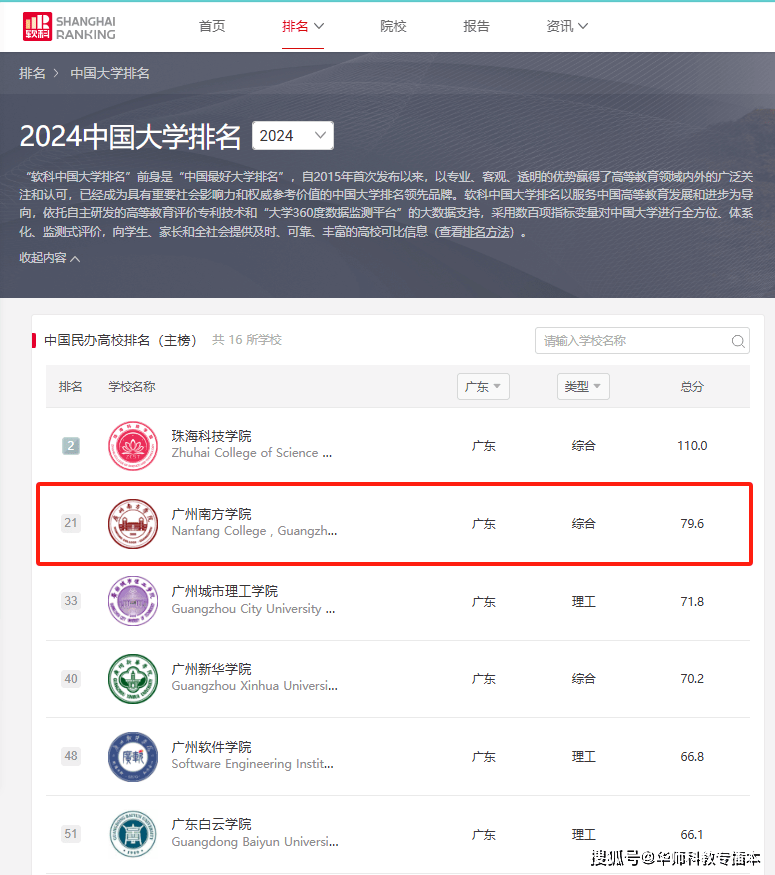
Task: Click 理工 type in 广州软件学院 row
Action: (584, 757)
